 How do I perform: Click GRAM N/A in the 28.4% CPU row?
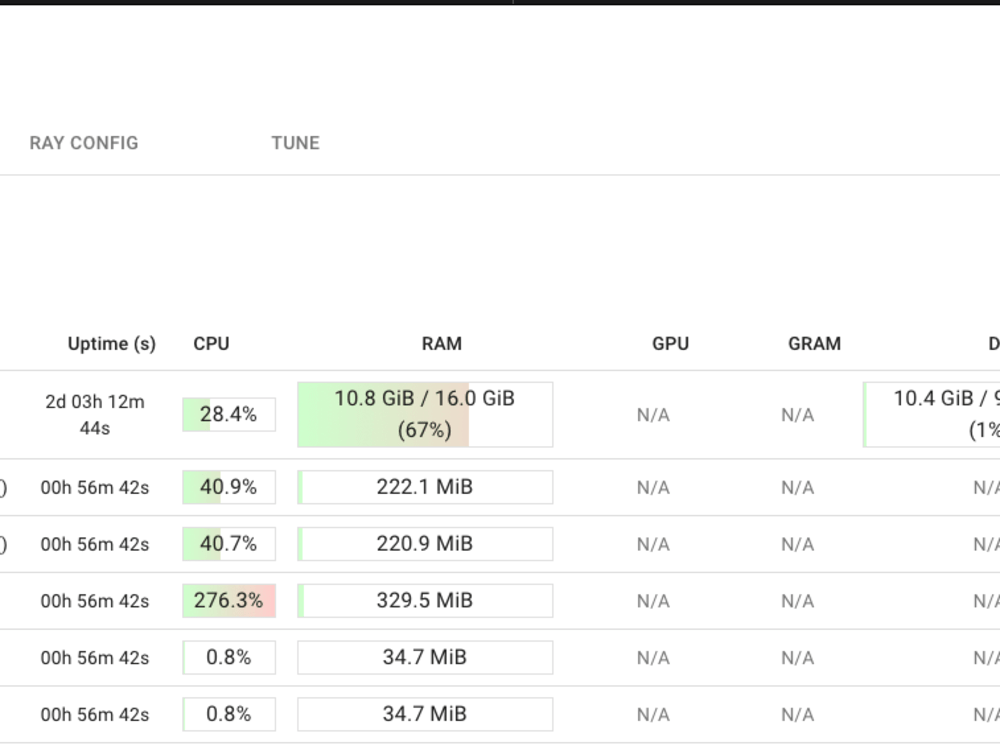tap(797, 415)
